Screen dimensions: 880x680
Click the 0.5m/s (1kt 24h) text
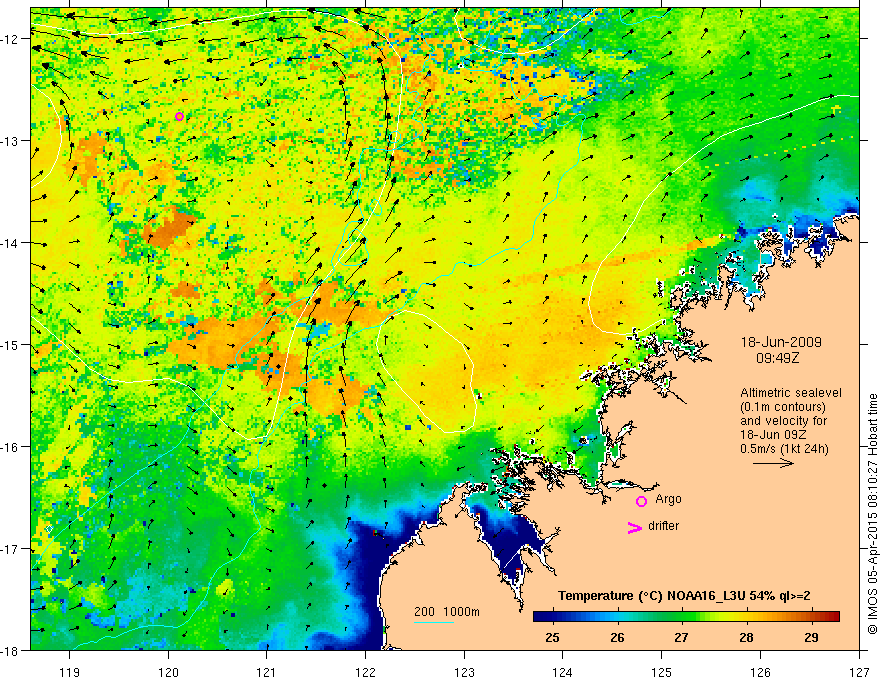tap(784, 449)
